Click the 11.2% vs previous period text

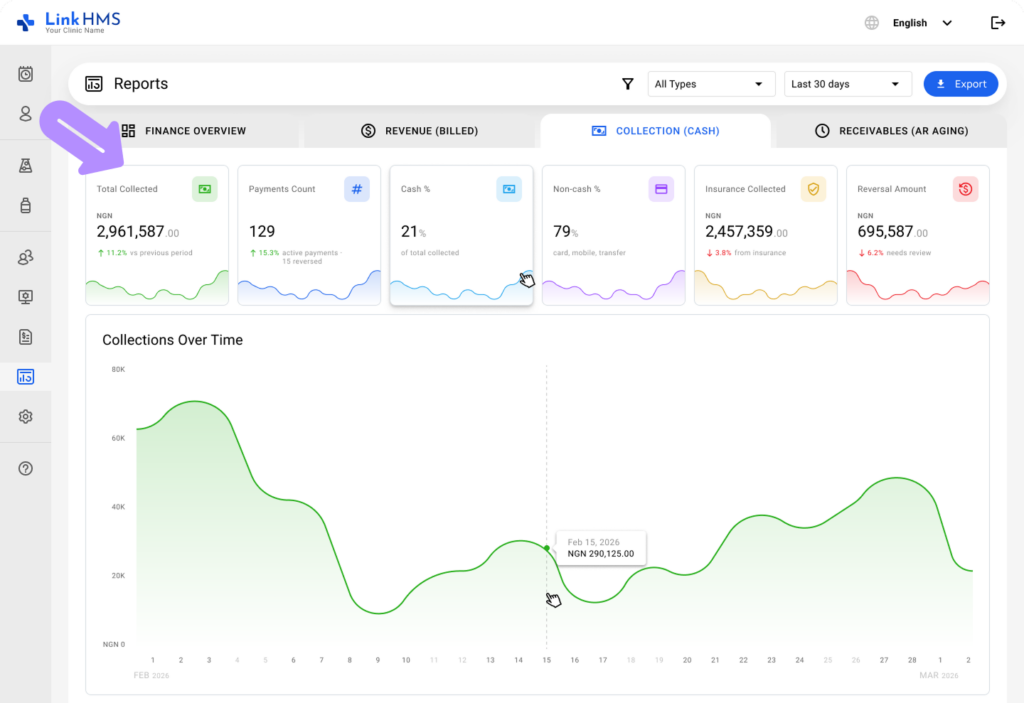(145, 253)
